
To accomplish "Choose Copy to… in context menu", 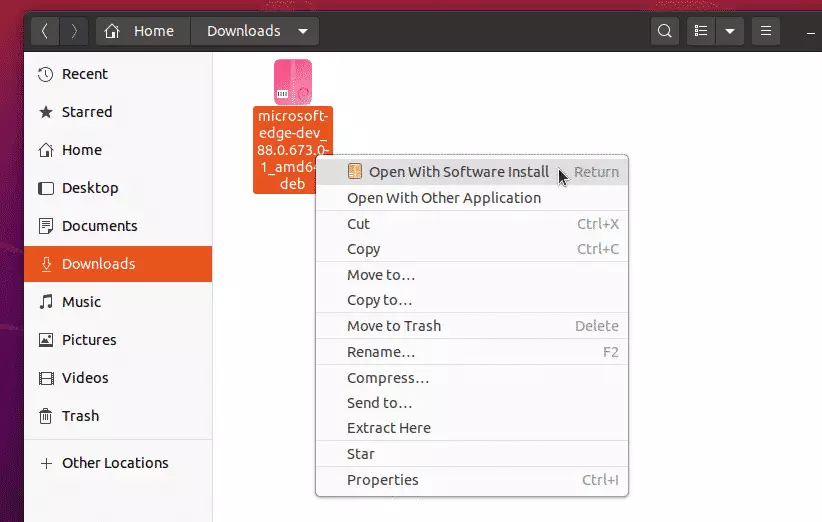I will coord(472,300).
